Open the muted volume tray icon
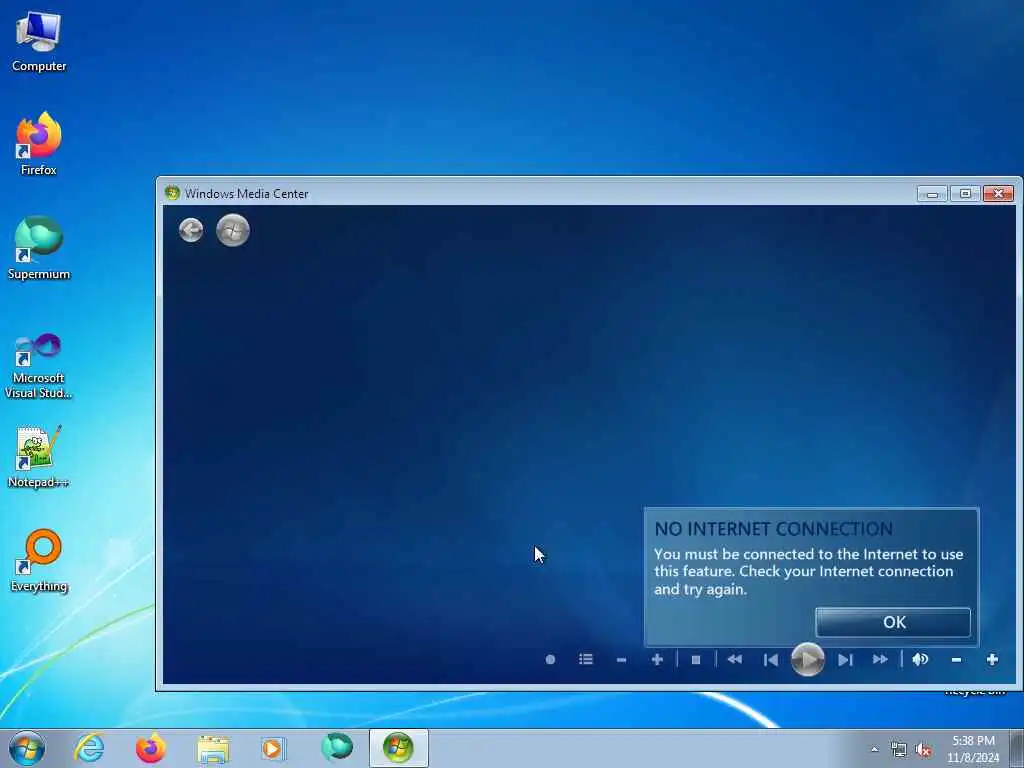Image resolution: width=1024 pixels, height=768 pixels. click(x=923, y=750)
